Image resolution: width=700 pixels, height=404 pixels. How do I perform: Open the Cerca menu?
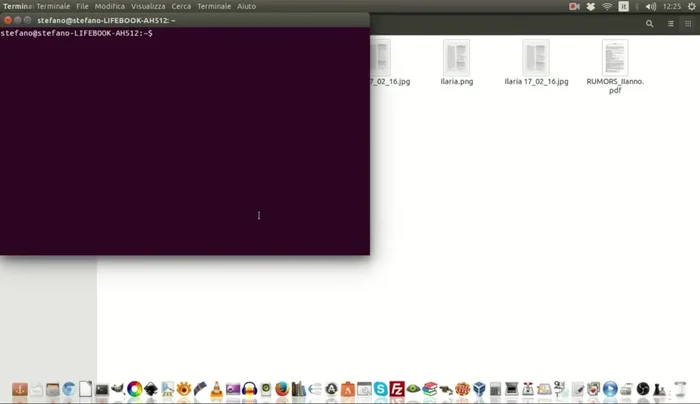[x=181, y=6]
